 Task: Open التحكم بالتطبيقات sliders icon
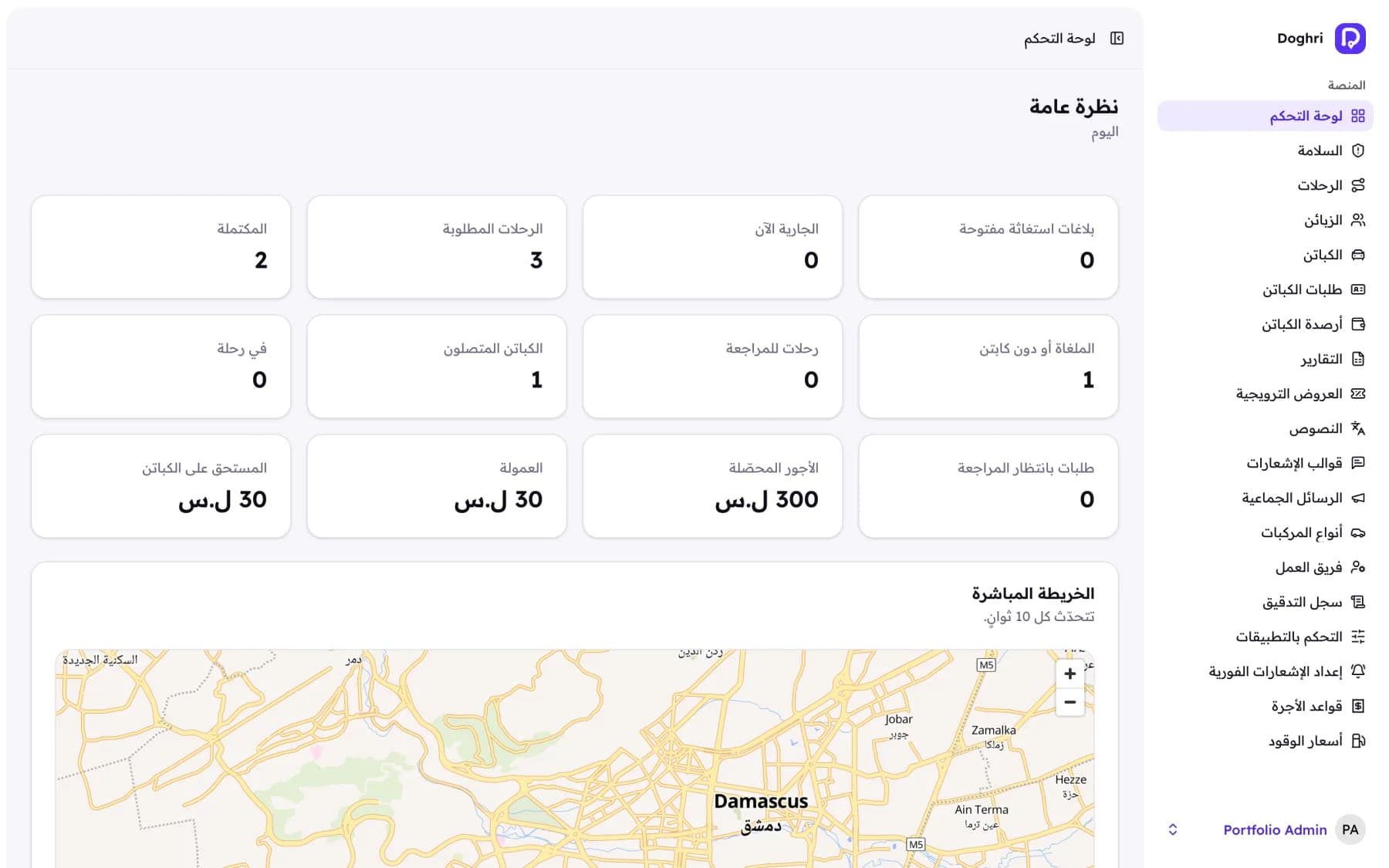tap(1358, 637)
